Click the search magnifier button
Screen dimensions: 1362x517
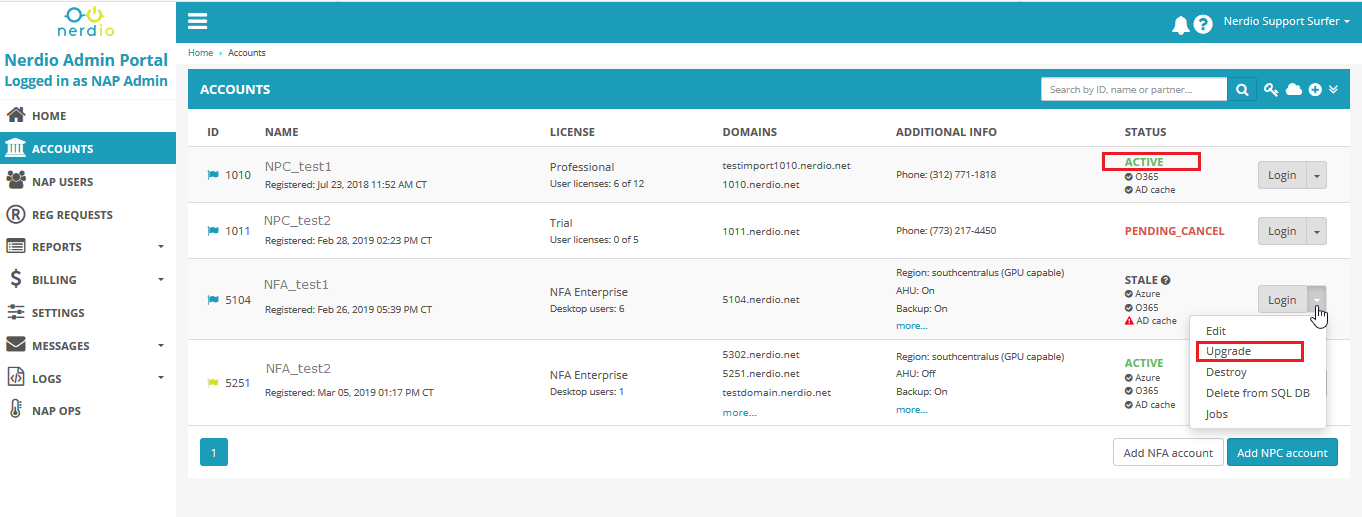[1242, 90]
